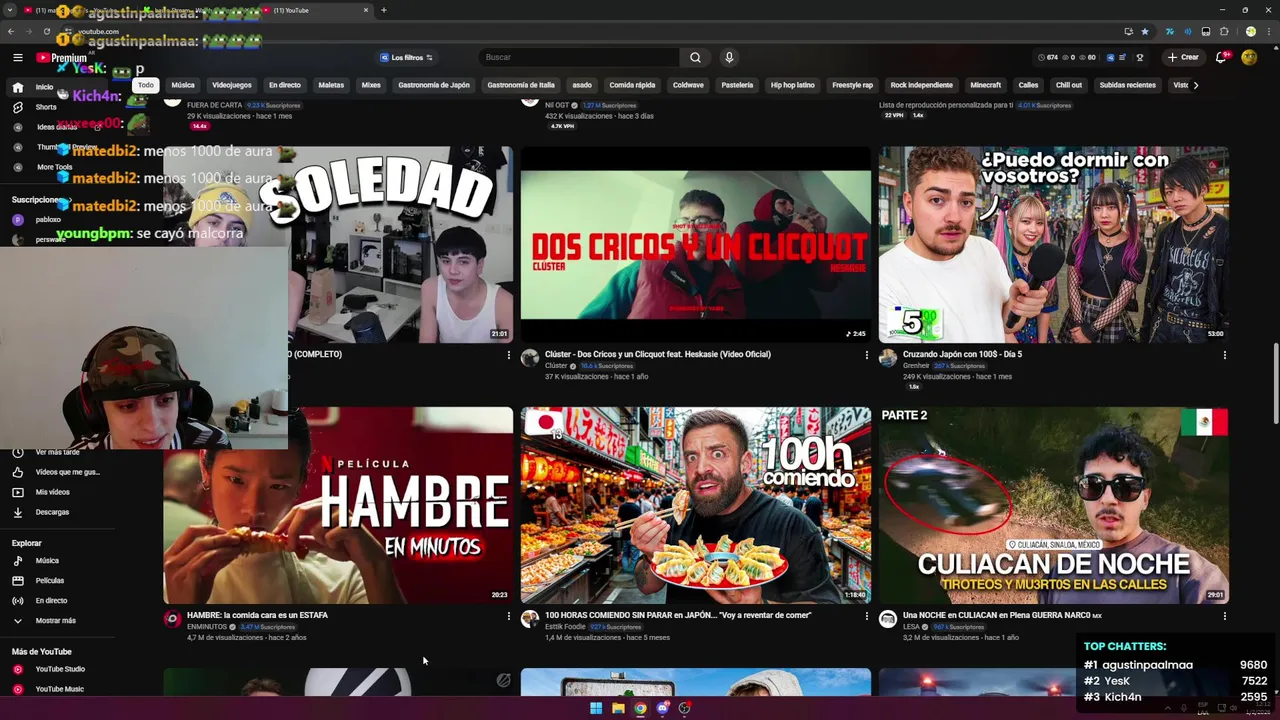Screen dimensions: 1280x720
Task: Open Dos Cricos y un Clicquot thumbnail
Action: pyautogui.click(x=695, y=245)
